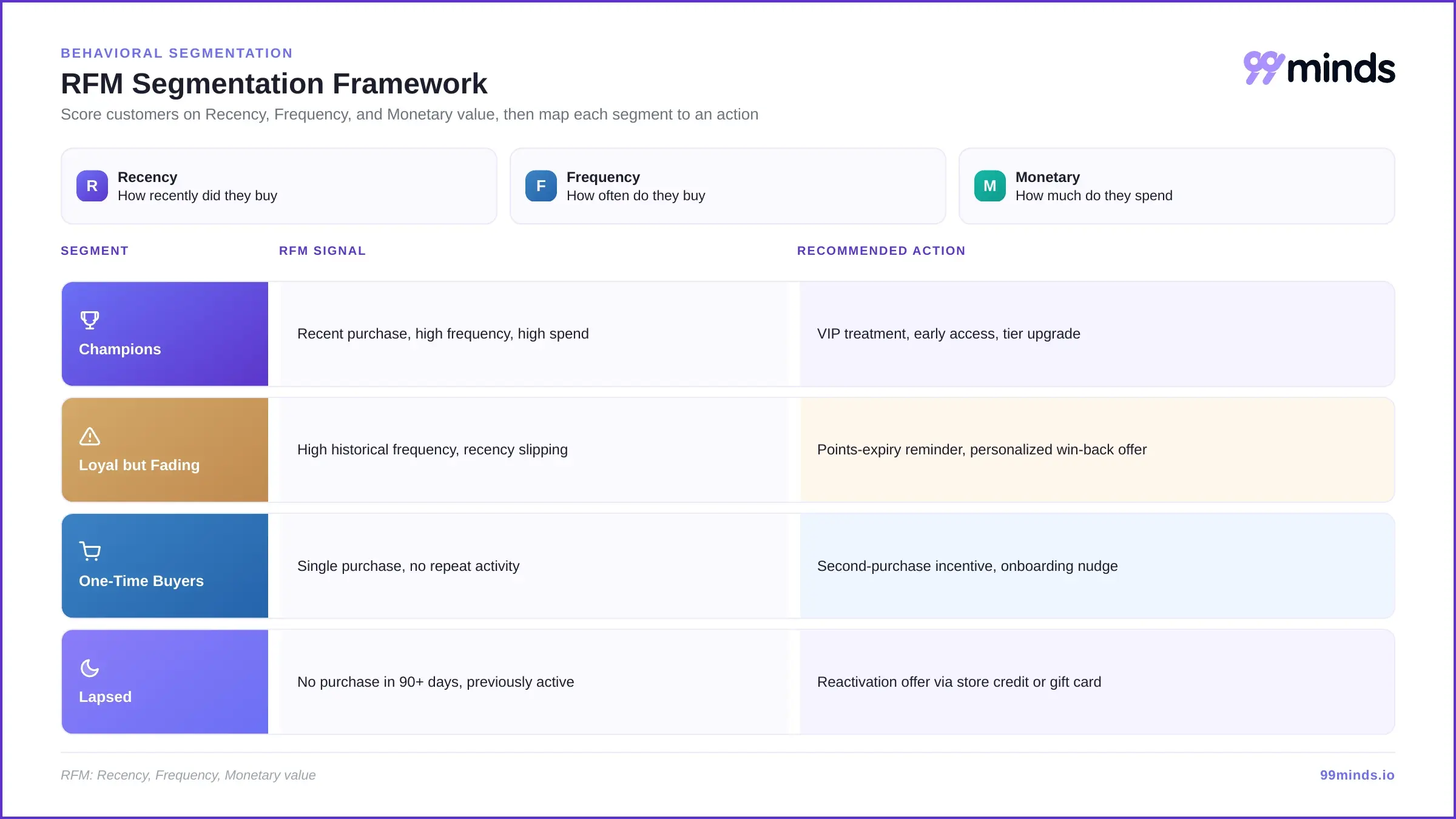Click the 'RFM Segmentation Framework' title
This screenshot has width=1456, height=819.
274,84
